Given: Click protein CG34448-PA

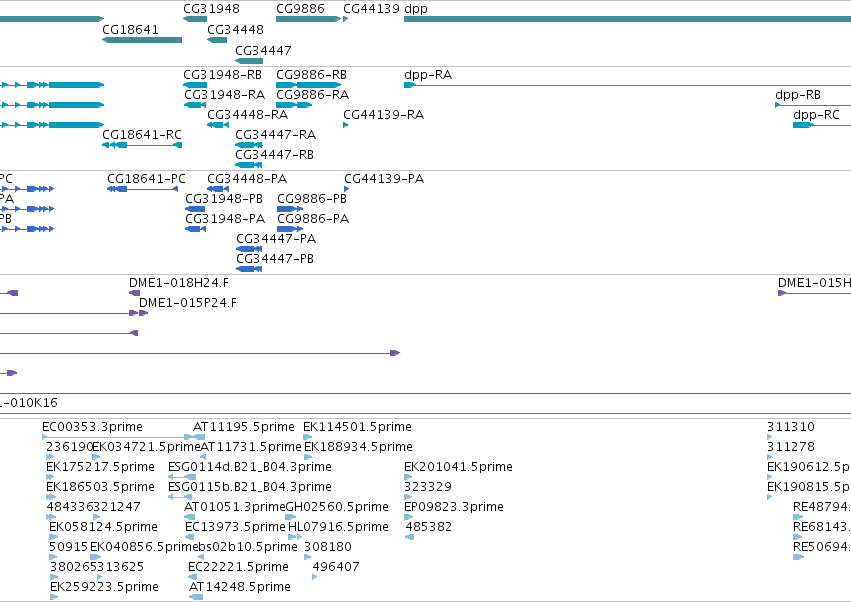Looking at the screenshot, I should click(x=218, y=189).
